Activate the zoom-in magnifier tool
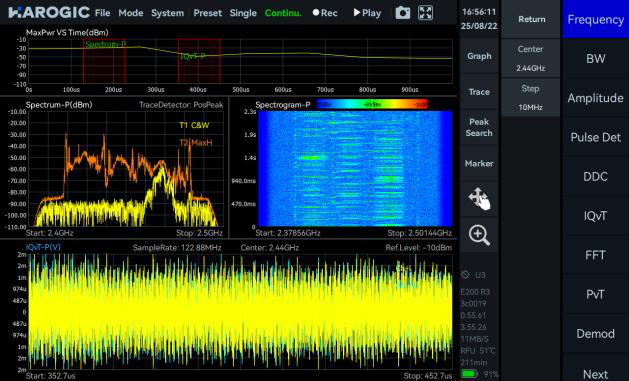629x381 pixels. 479,235
